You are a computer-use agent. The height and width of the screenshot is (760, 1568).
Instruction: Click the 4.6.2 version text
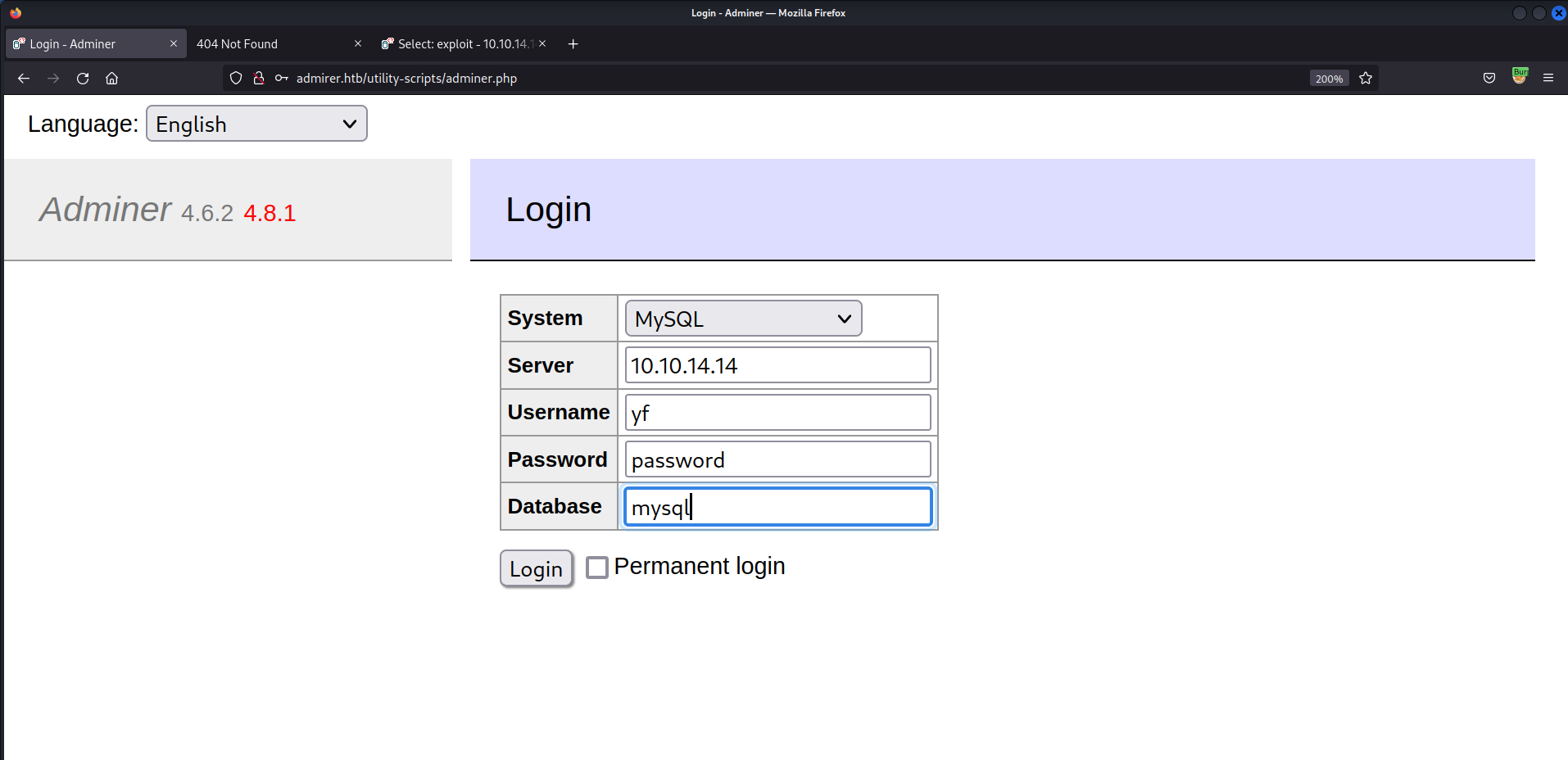(x=207, y=213)
